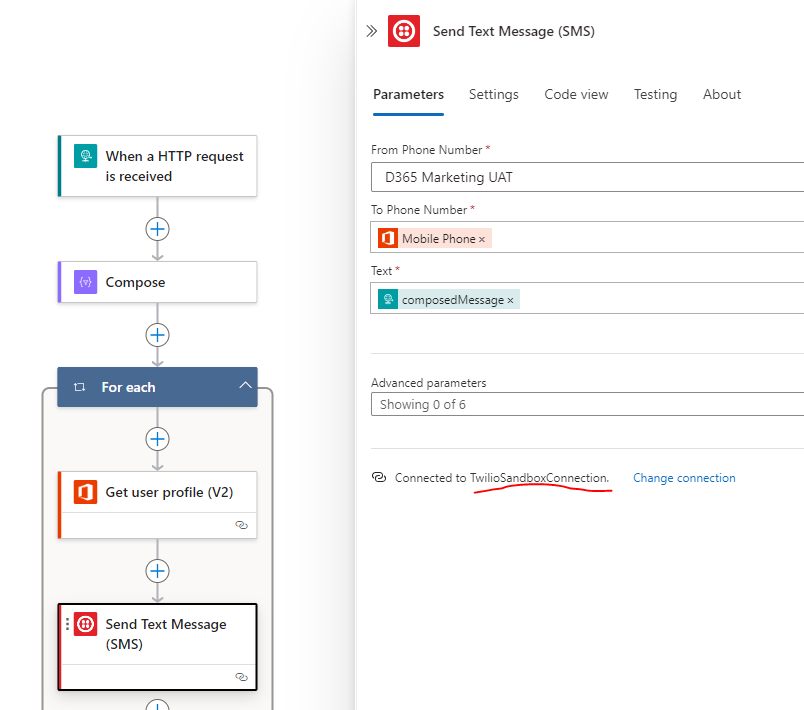Screen dimensions: 804x710
Task: Click the connection link icon on the SMS card
Action: 242,677
